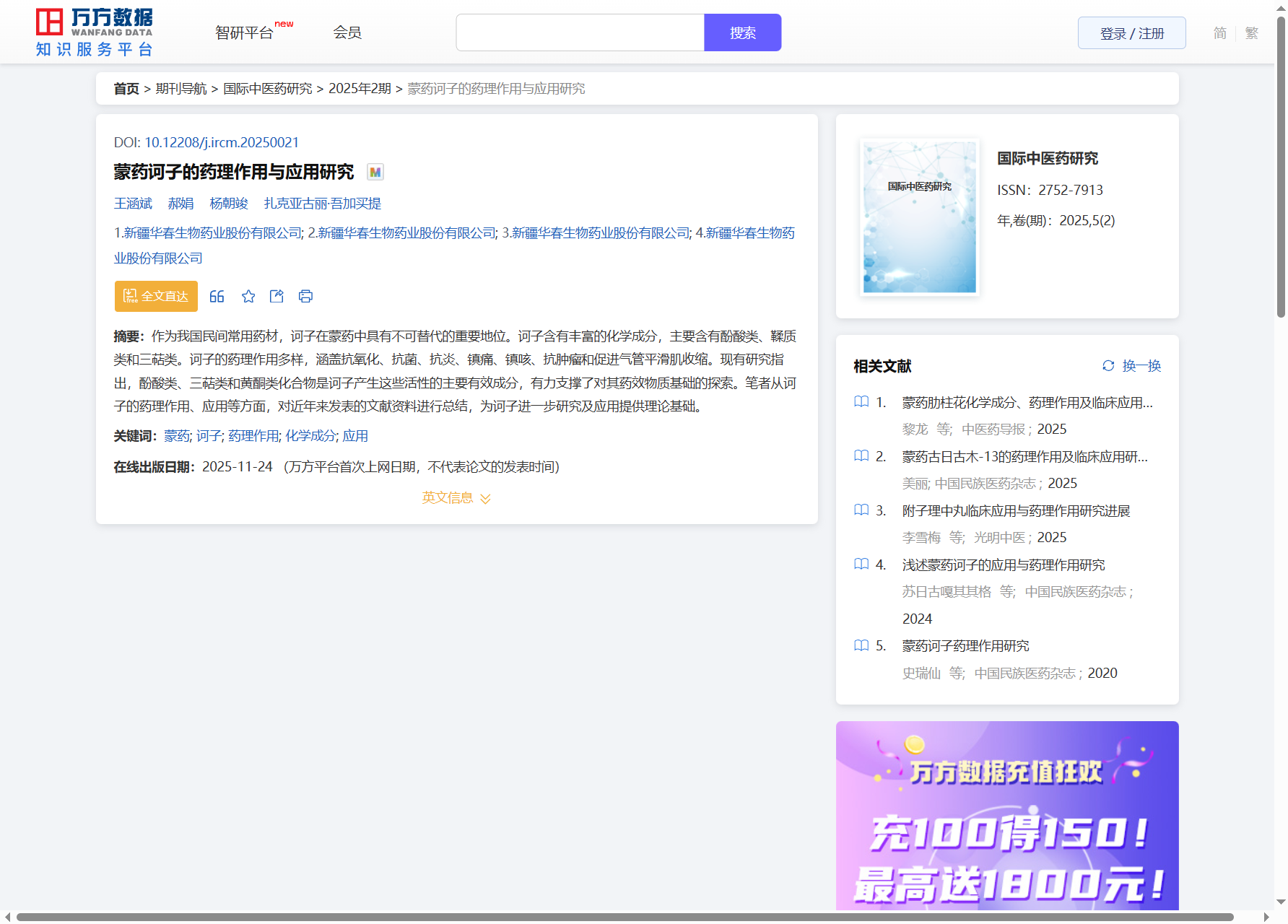The width and height of the screenshot is (1288, 924).
Task: Open author 王涵斌 link
Action: [x=133, y=204]
